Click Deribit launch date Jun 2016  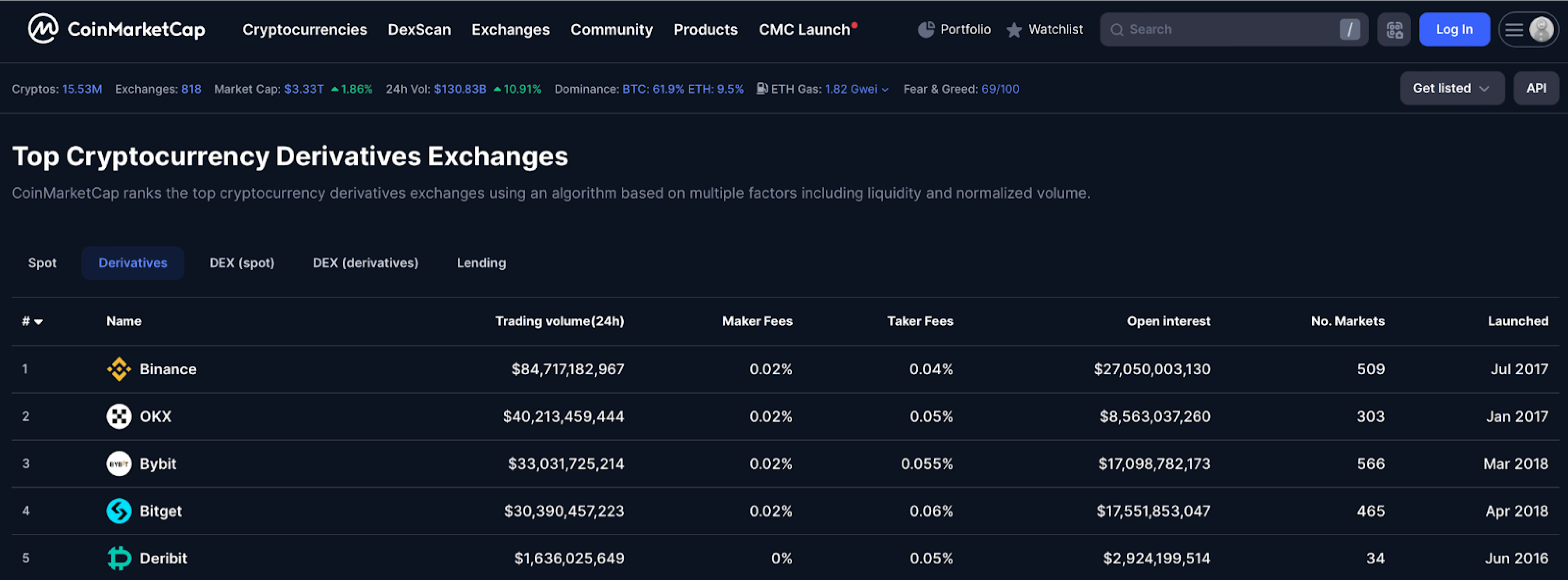point(1516,558)
